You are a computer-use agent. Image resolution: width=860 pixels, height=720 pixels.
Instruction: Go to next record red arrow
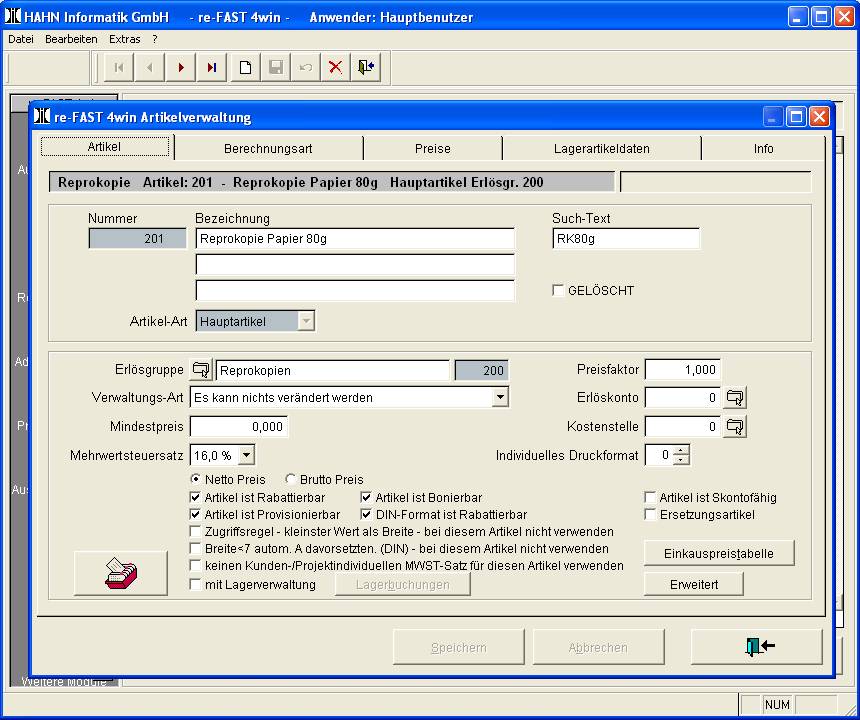coord(180,67)
